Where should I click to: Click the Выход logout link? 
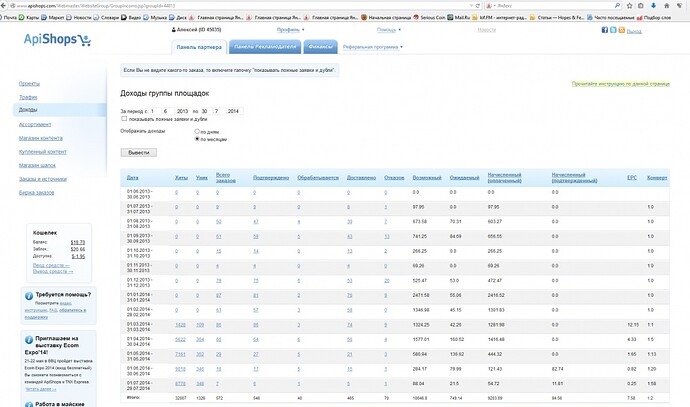point(634,31)
